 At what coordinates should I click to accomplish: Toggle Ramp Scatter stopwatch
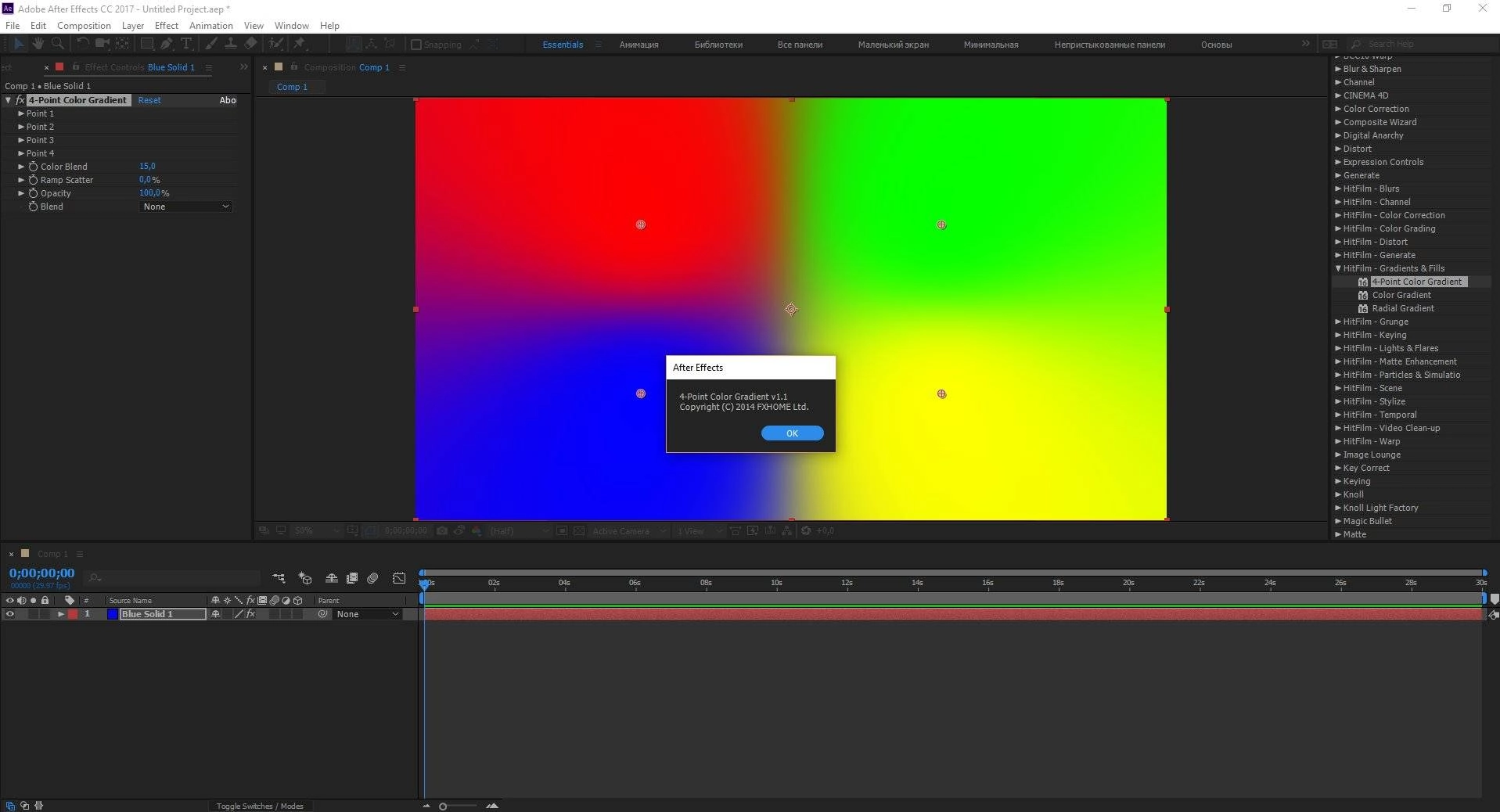pos(34,180)
